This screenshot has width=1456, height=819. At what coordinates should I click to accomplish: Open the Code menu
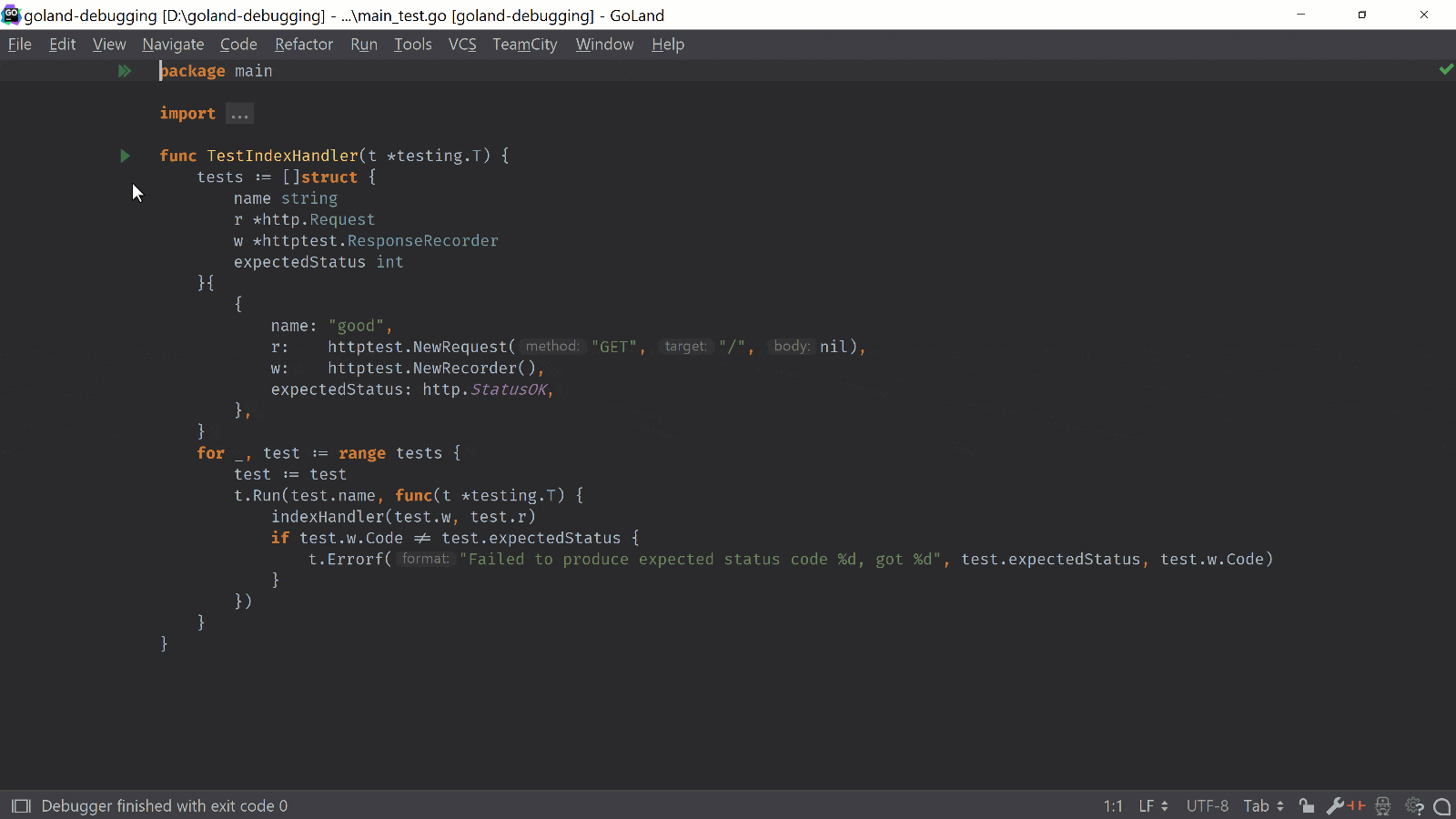(x=238, y=45)
